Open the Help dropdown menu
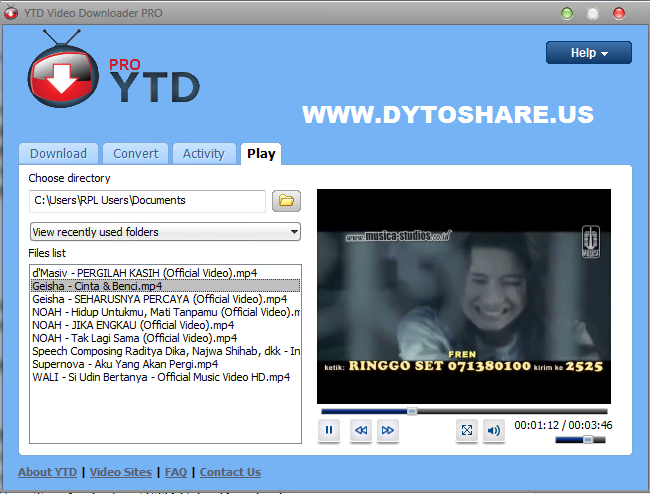This screenshot has height=494, width=650. (589, 53)
